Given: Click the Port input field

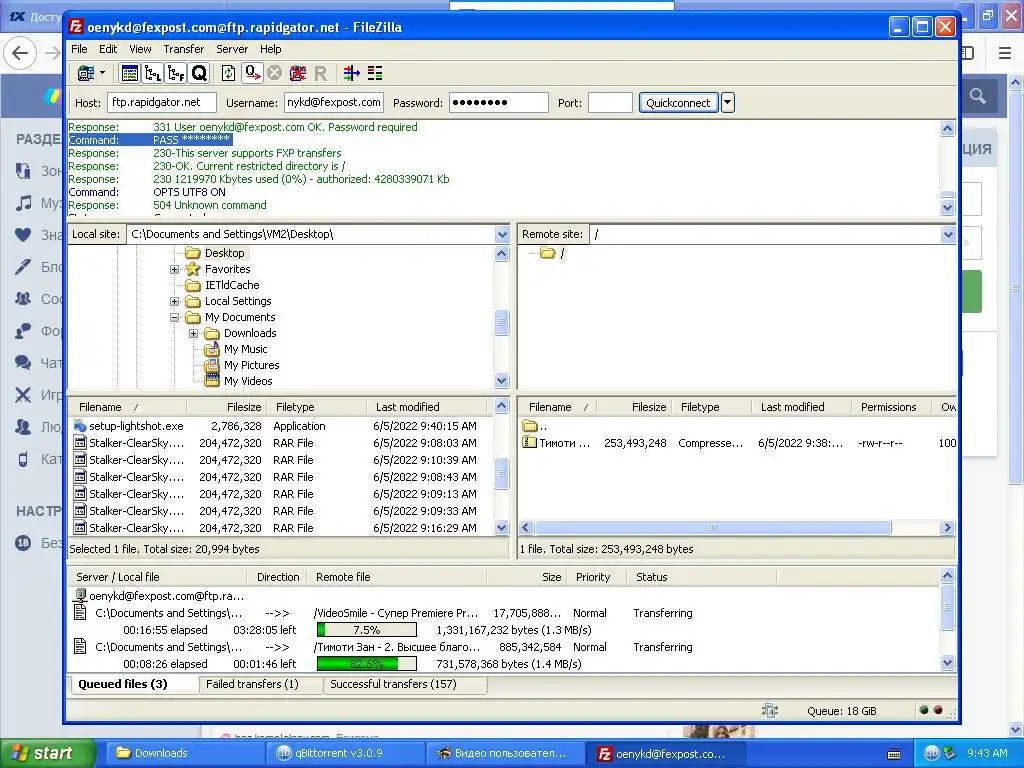Looking at the screenshot, I should (610, 103).
